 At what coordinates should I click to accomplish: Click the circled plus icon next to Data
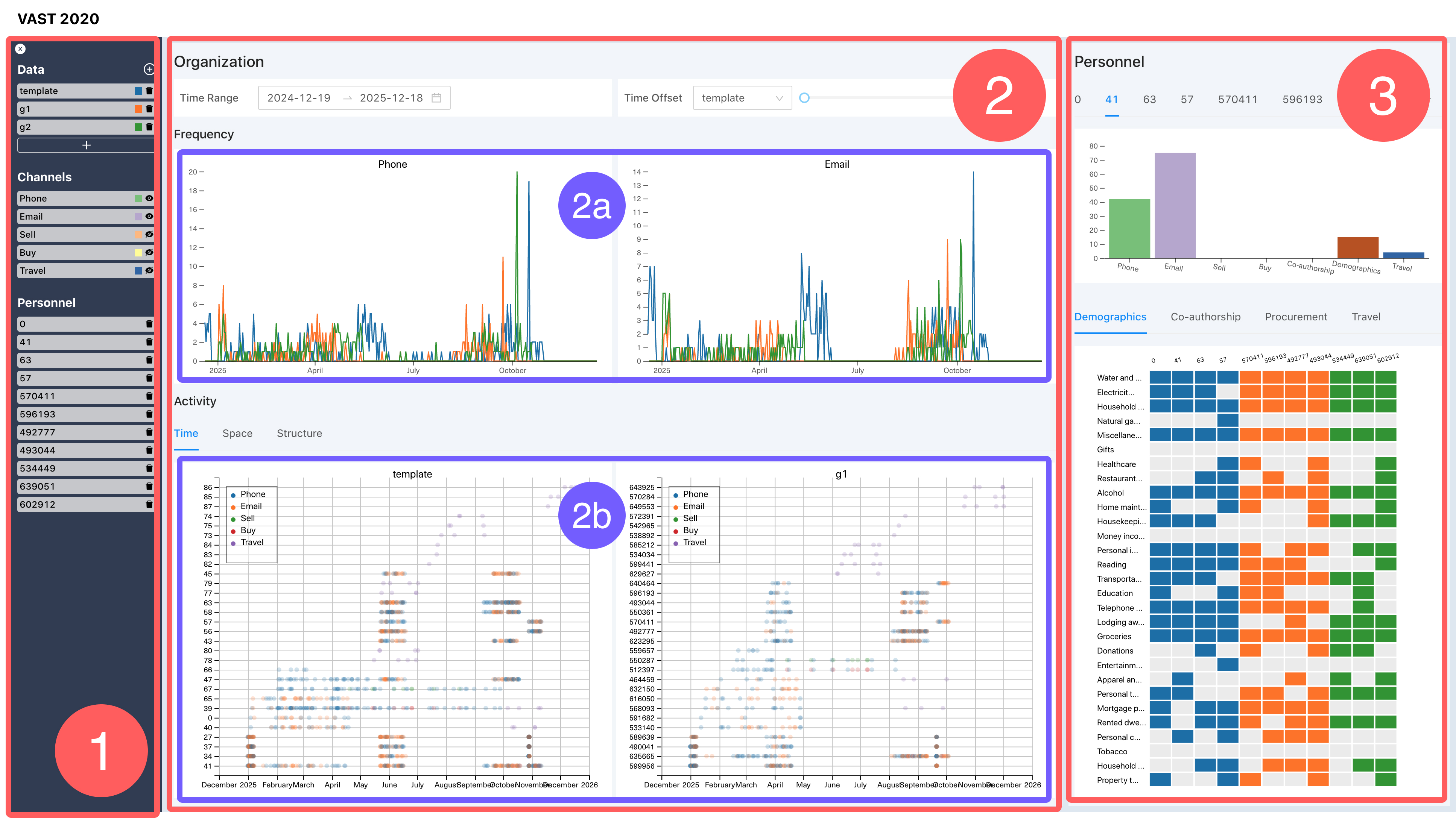pyautogui.click(x=149, y=69)
